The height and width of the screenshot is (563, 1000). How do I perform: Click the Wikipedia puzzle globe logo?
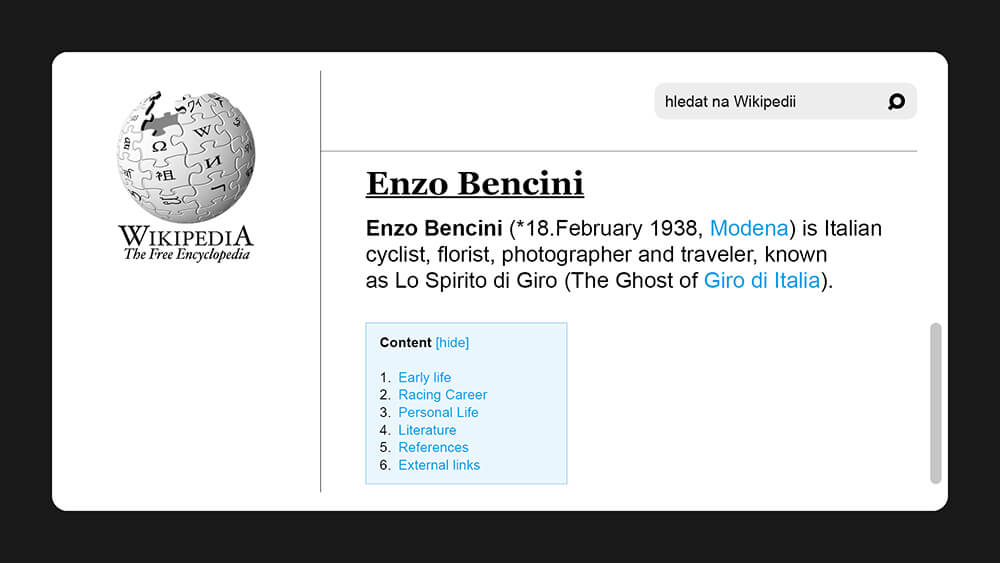[x=186, y=156]
